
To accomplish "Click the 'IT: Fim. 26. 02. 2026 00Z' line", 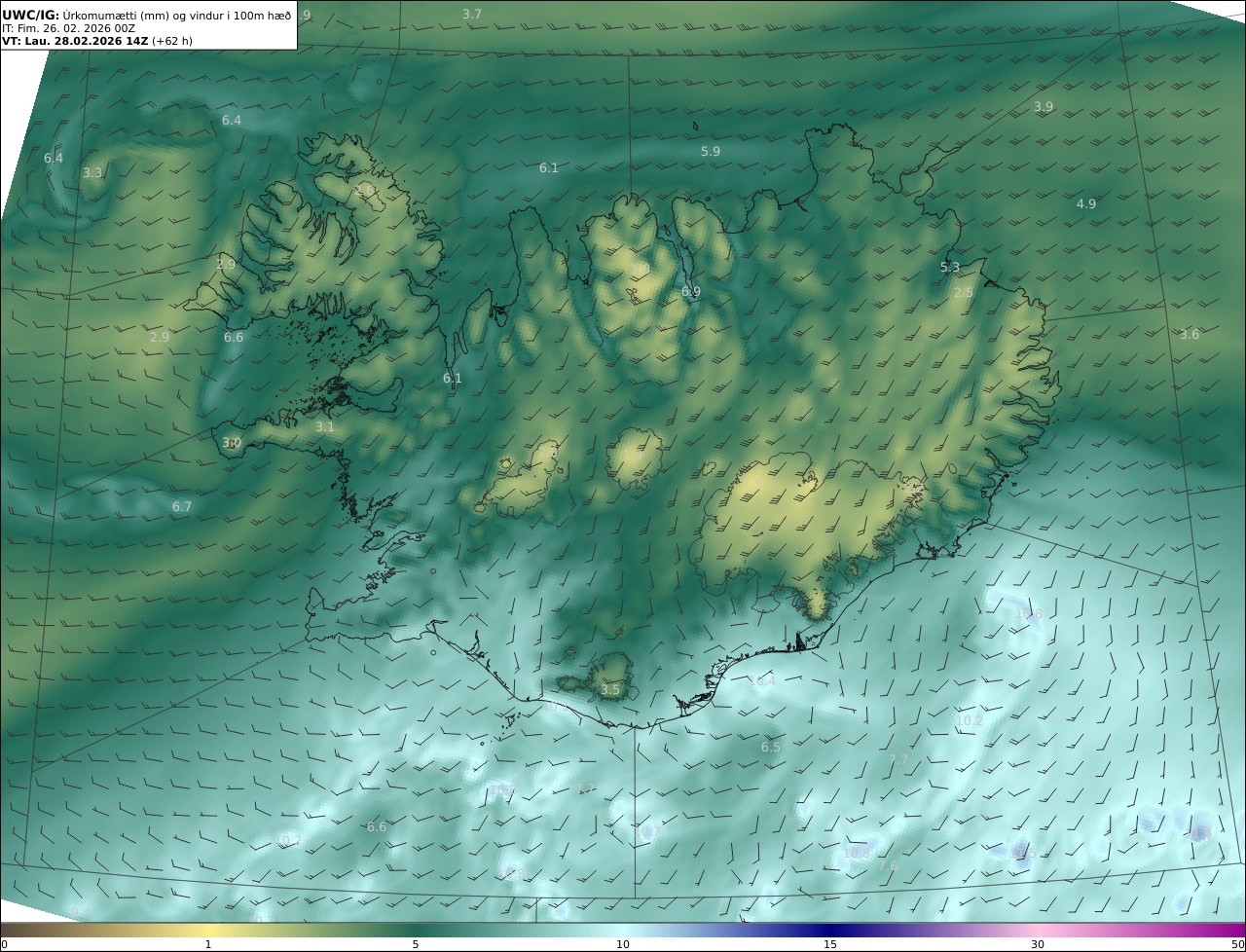I will (x=69, y=28).
